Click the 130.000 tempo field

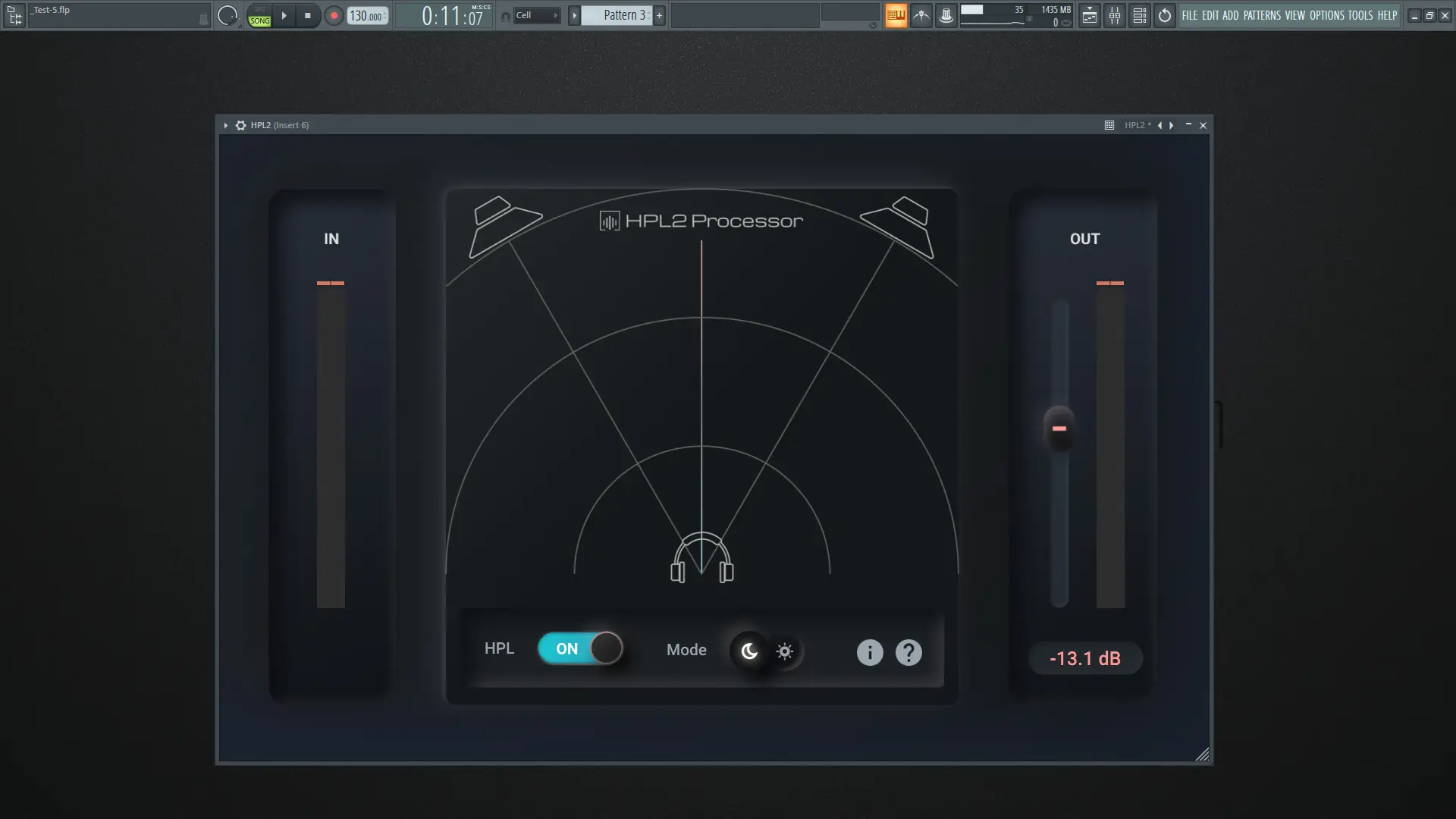click(x=366, y=16)
